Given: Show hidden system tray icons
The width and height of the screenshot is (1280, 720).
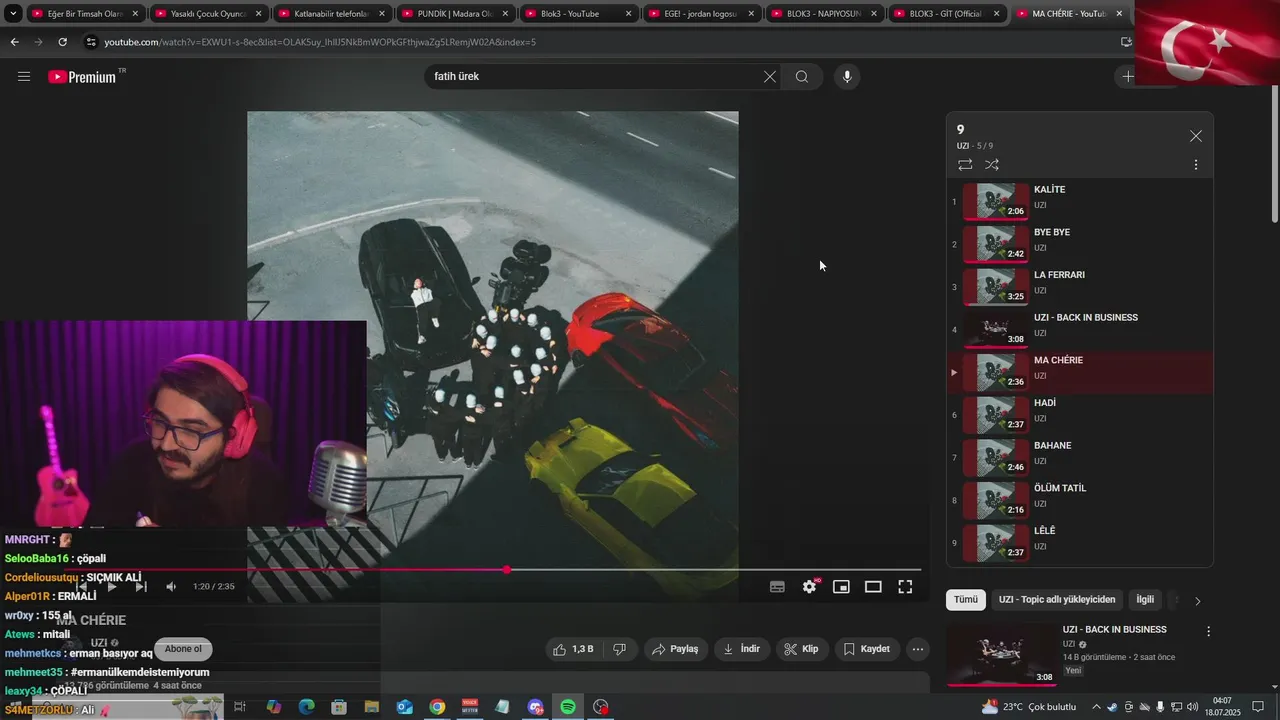Looking at the screenshot, I should (x=1096, y=707).
